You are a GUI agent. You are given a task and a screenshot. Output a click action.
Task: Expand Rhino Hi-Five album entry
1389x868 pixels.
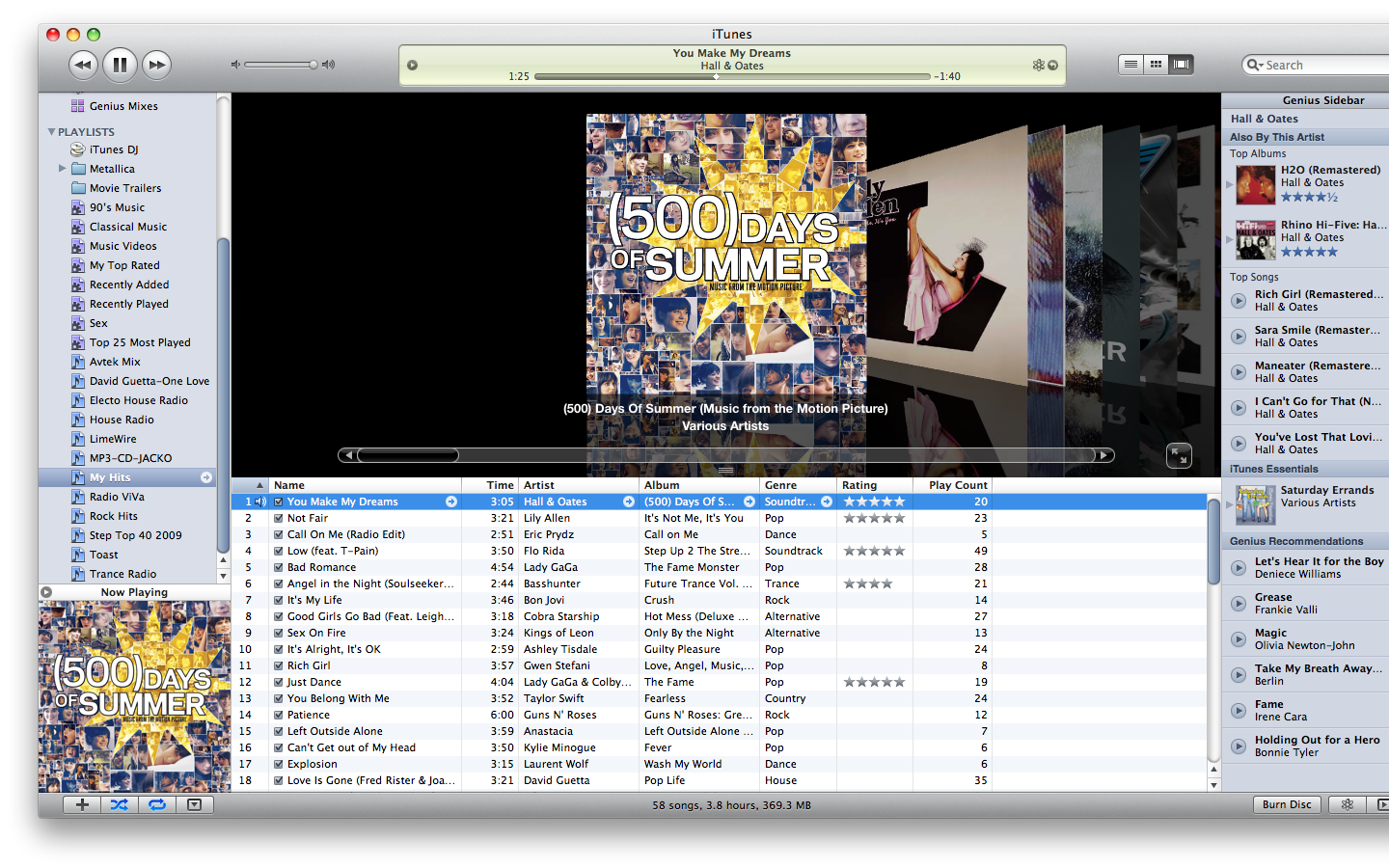[x=1229, y=239]
